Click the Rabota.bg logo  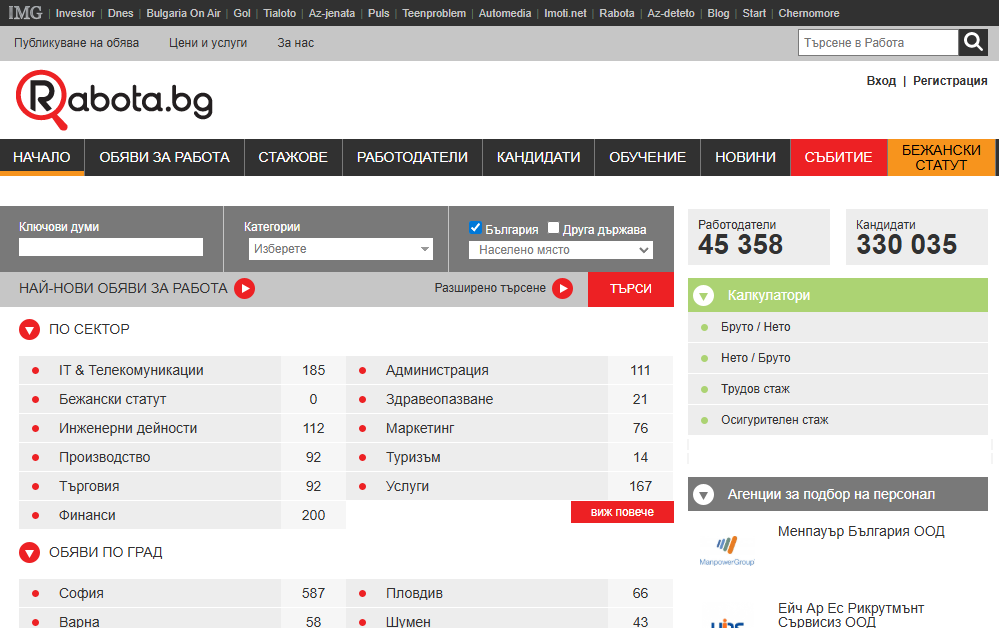[x=114, y=100]
